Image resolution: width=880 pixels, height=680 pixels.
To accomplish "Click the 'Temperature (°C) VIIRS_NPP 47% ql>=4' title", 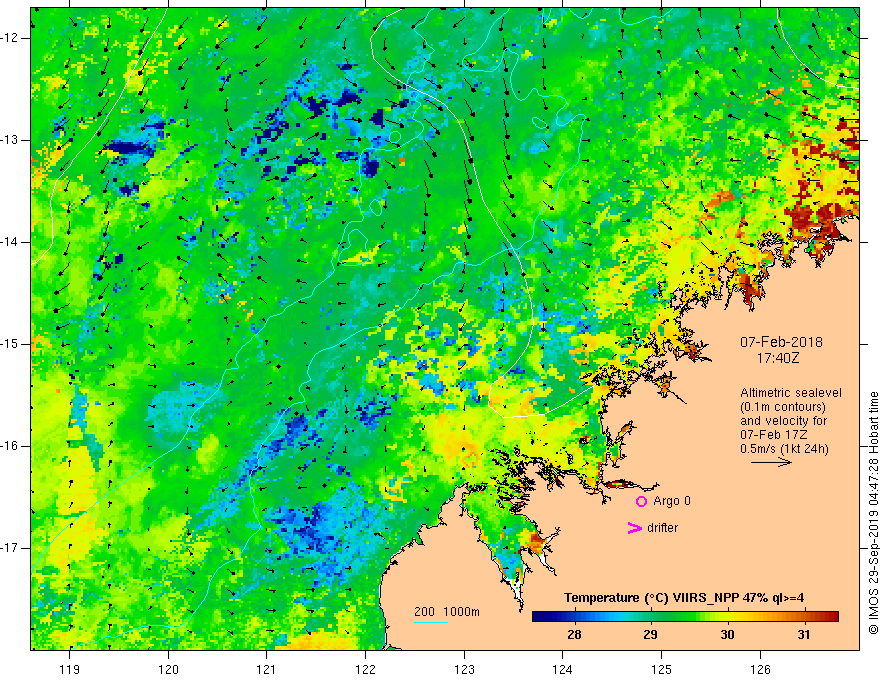I will [x=684, y=598].
